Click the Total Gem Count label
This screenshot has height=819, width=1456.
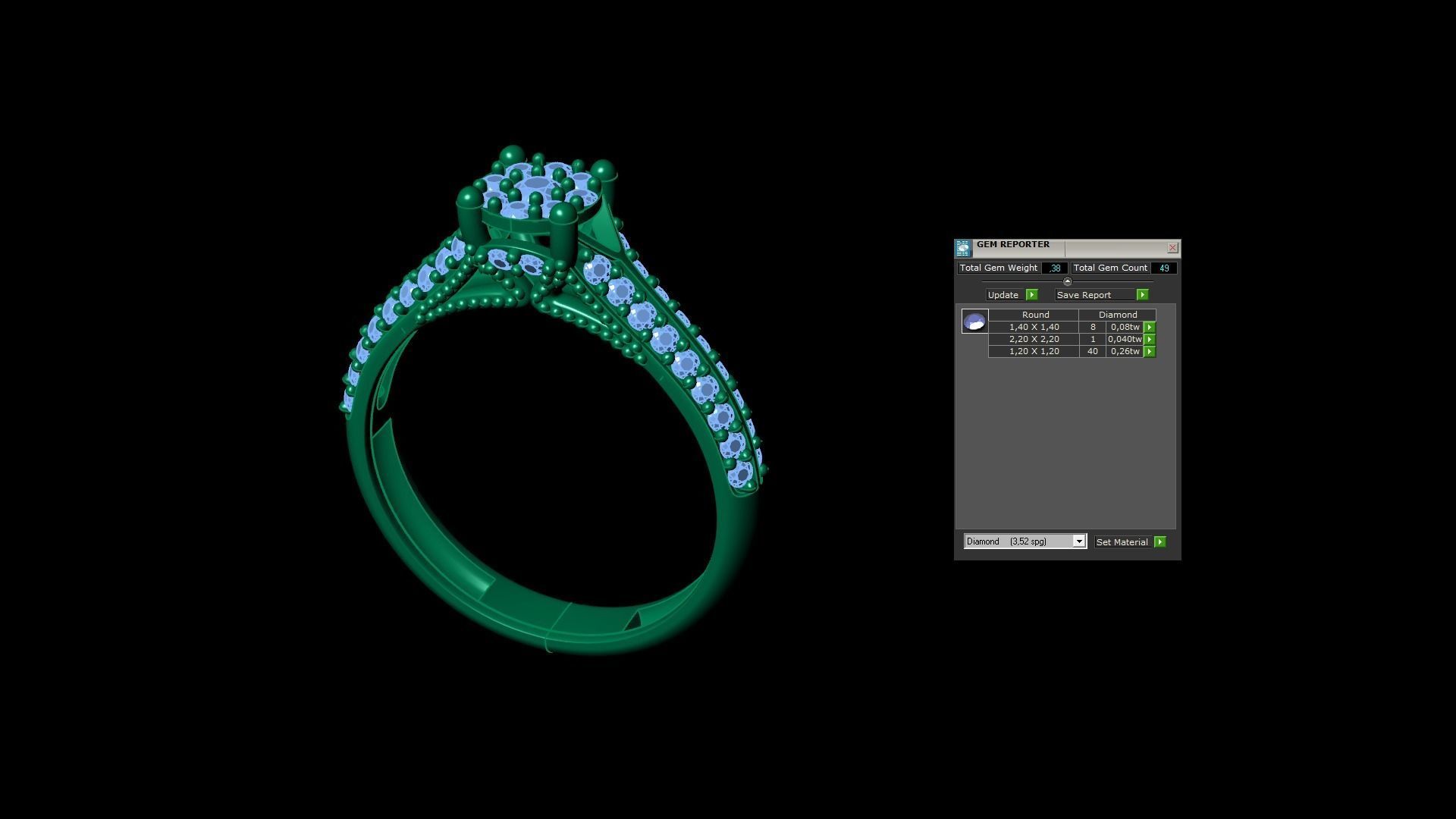point(1111,268)
